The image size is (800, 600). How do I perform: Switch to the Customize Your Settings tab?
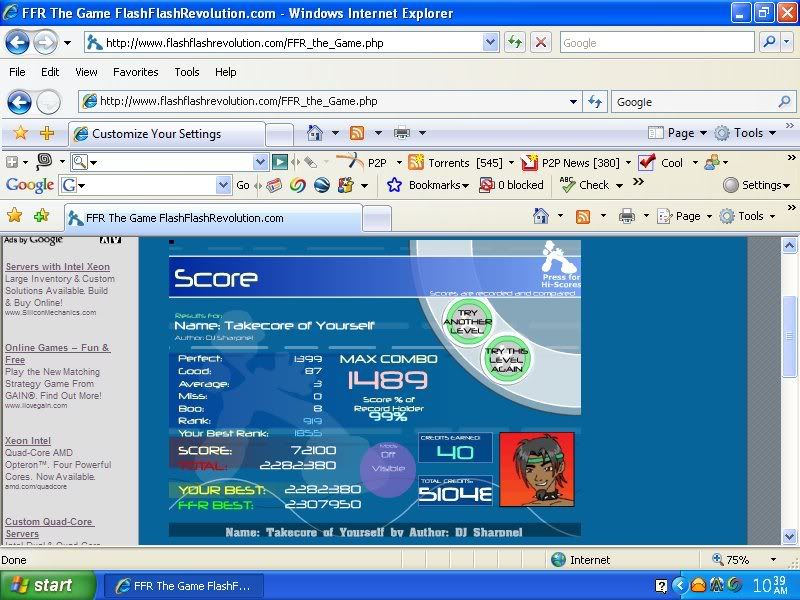(157, 134)
